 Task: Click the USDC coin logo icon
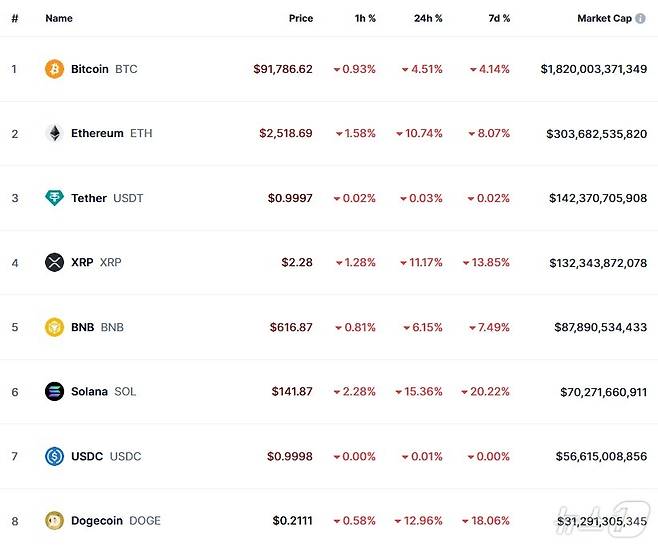click(x=54, y=456)
